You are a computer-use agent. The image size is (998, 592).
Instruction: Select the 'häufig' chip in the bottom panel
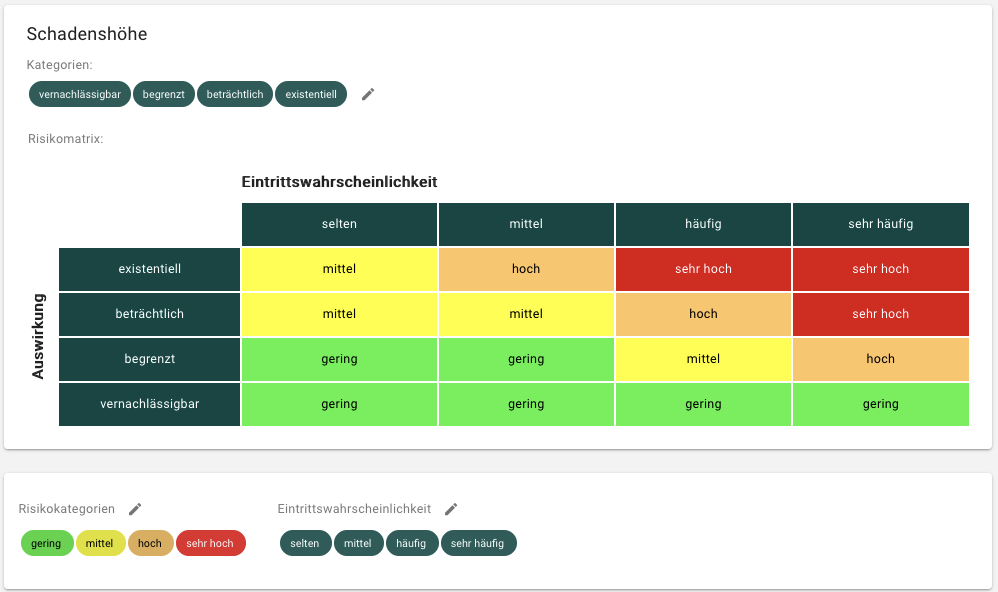click(411, 543)
